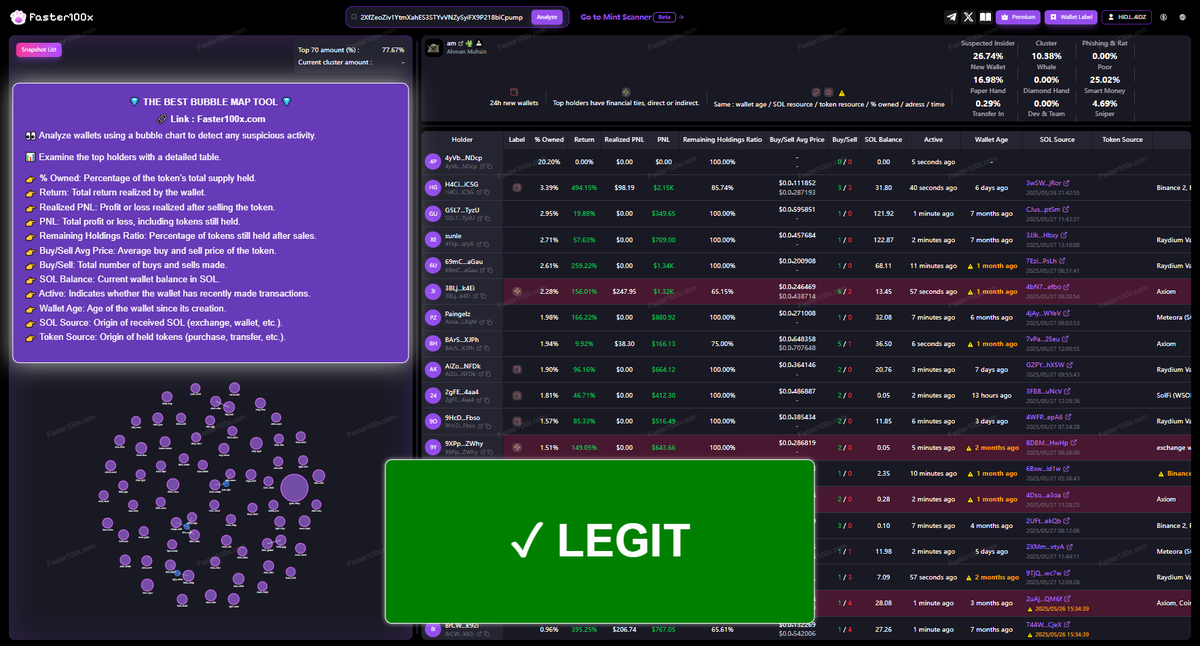1200x646 pixels.
Task: Open external link for SOL source 3wSW...jRor
Action: (1066, 183)
